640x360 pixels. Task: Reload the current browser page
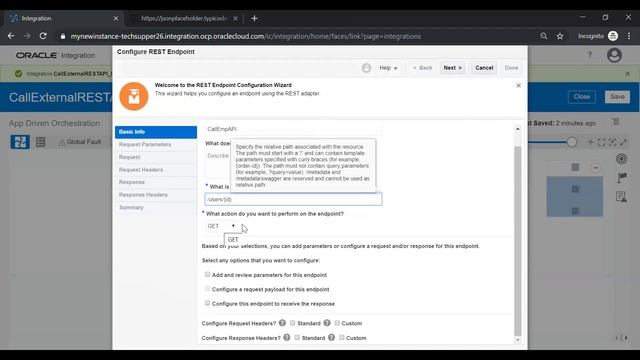(x=43, y=36)
